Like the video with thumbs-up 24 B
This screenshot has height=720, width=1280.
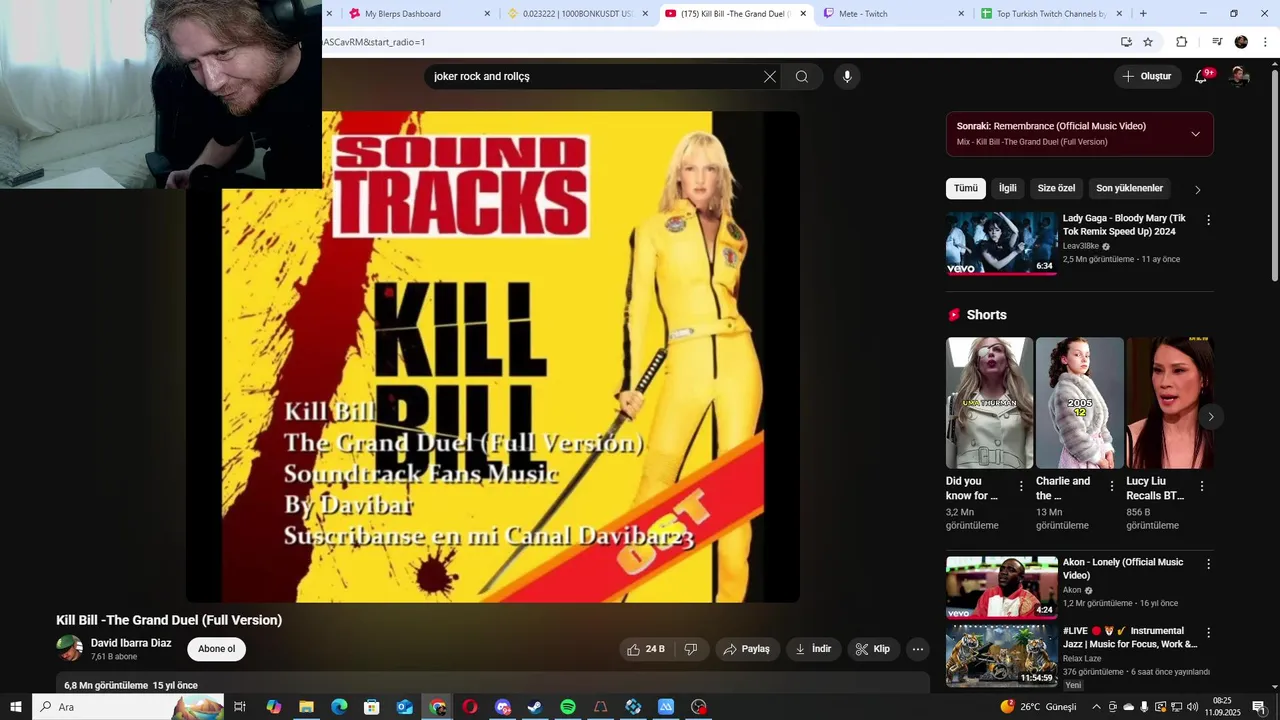pos(646,649)
